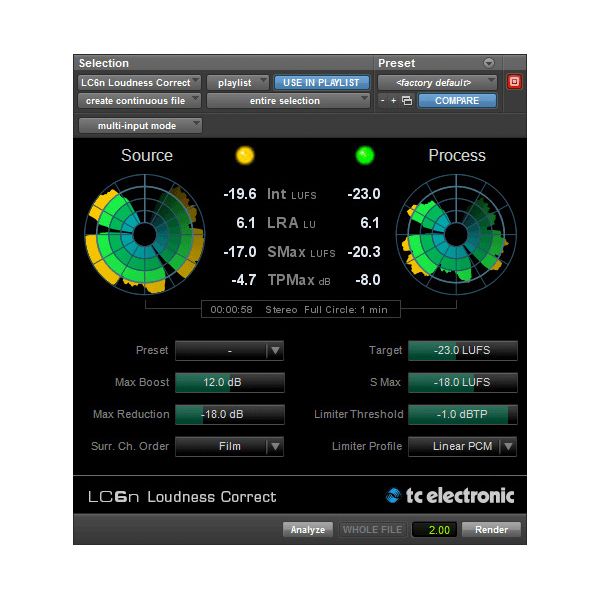Toggle the COMPARE button

[x=457, y=101]
